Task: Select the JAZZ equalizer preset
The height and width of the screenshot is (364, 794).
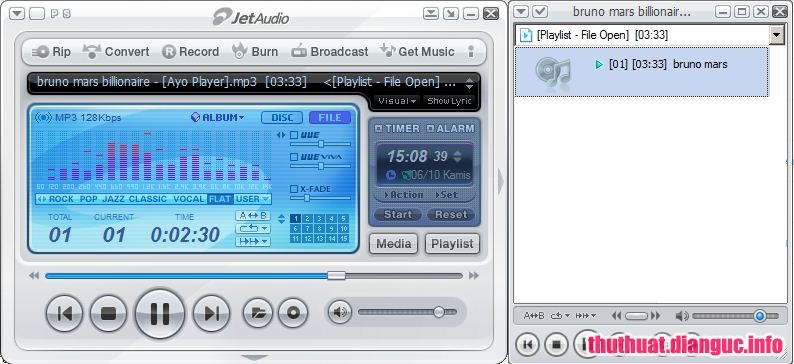Action: coord(113,199)
